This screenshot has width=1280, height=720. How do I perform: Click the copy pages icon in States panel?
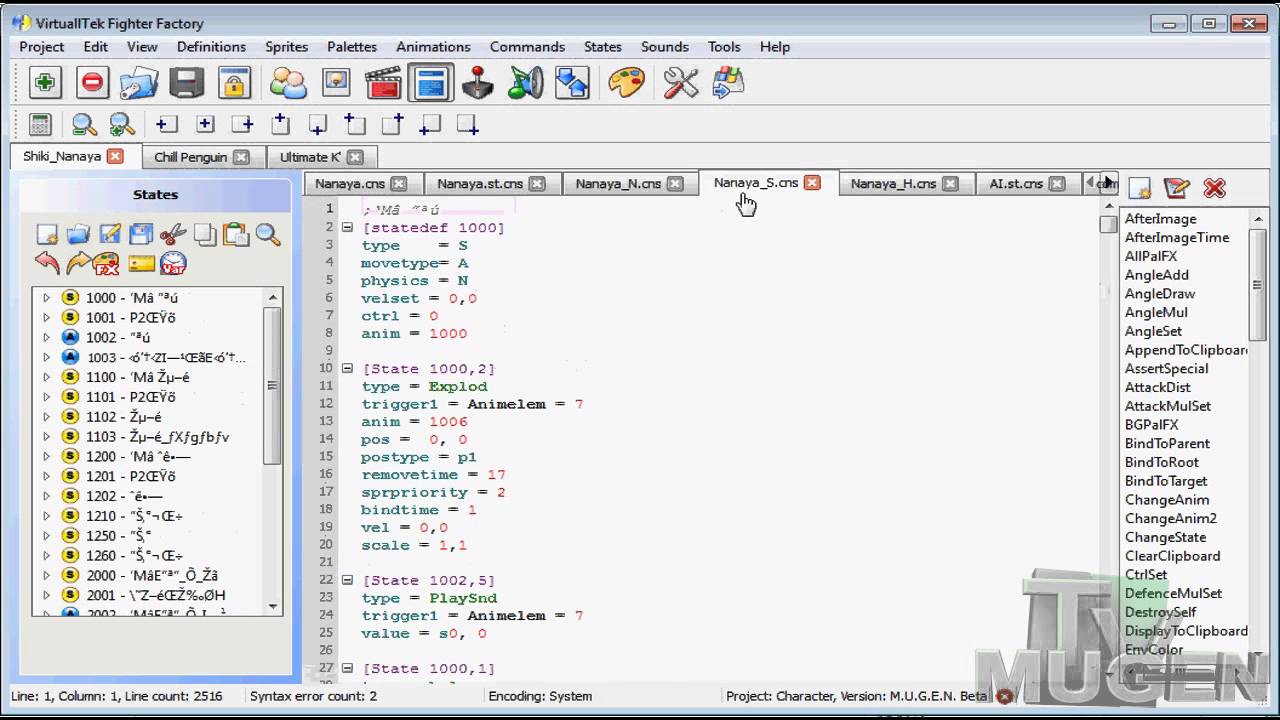tap(205, 235)
